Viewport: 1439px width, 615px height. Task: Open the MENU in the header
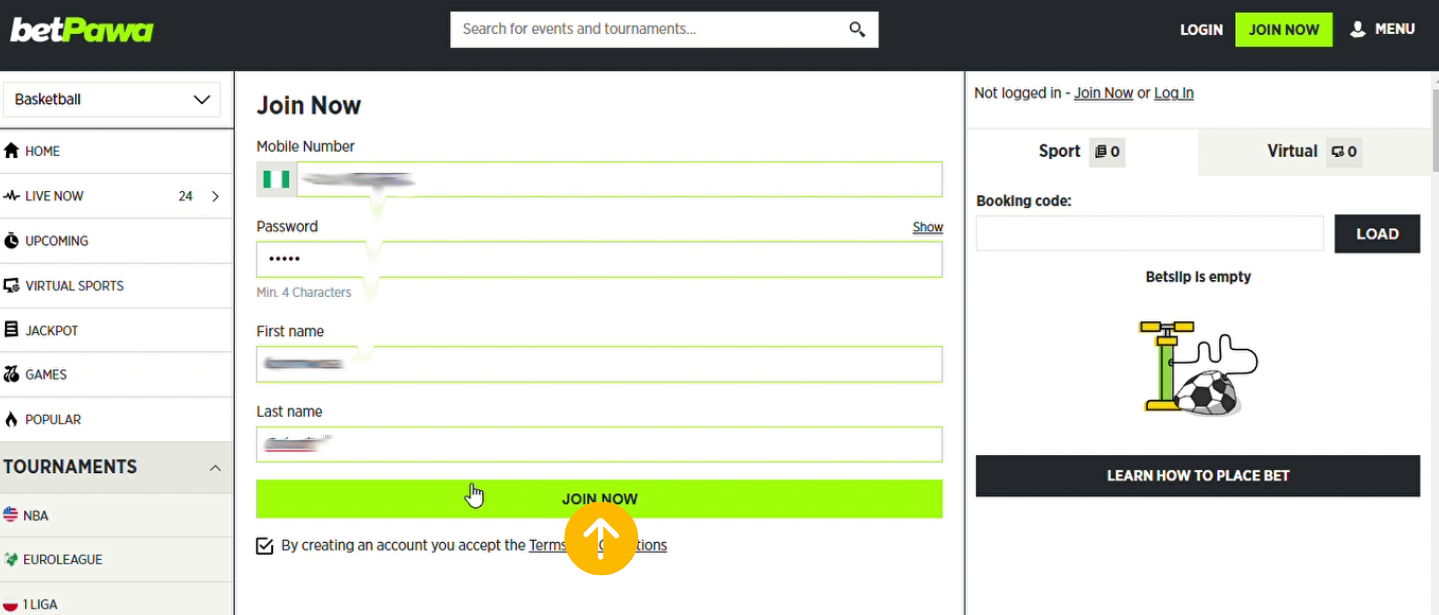pyautogui.click(x=1382, y=29)
